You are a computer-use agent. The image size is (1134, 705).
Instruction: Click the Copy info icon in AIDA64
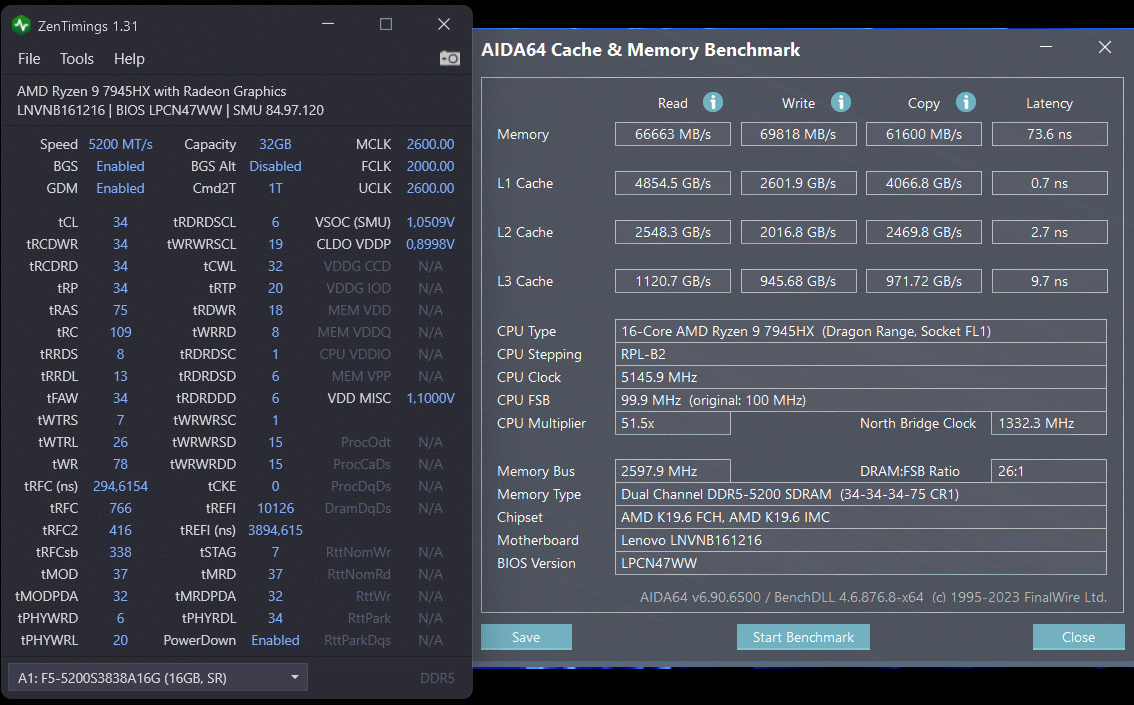click(x=965, y=103)
